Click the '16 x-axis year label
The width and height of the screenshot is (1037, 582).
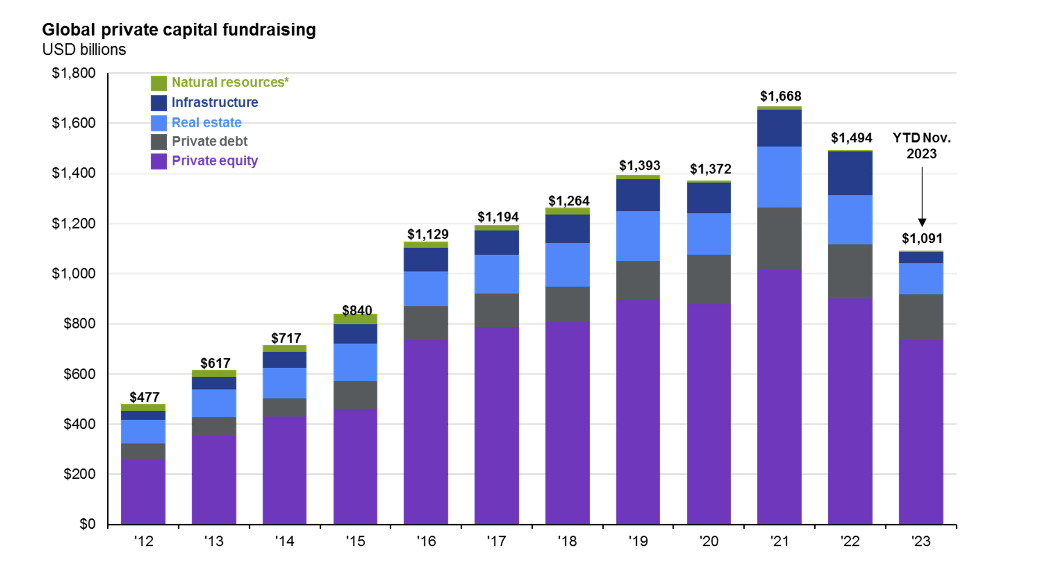pyautogui.click(x=426, y=542)
